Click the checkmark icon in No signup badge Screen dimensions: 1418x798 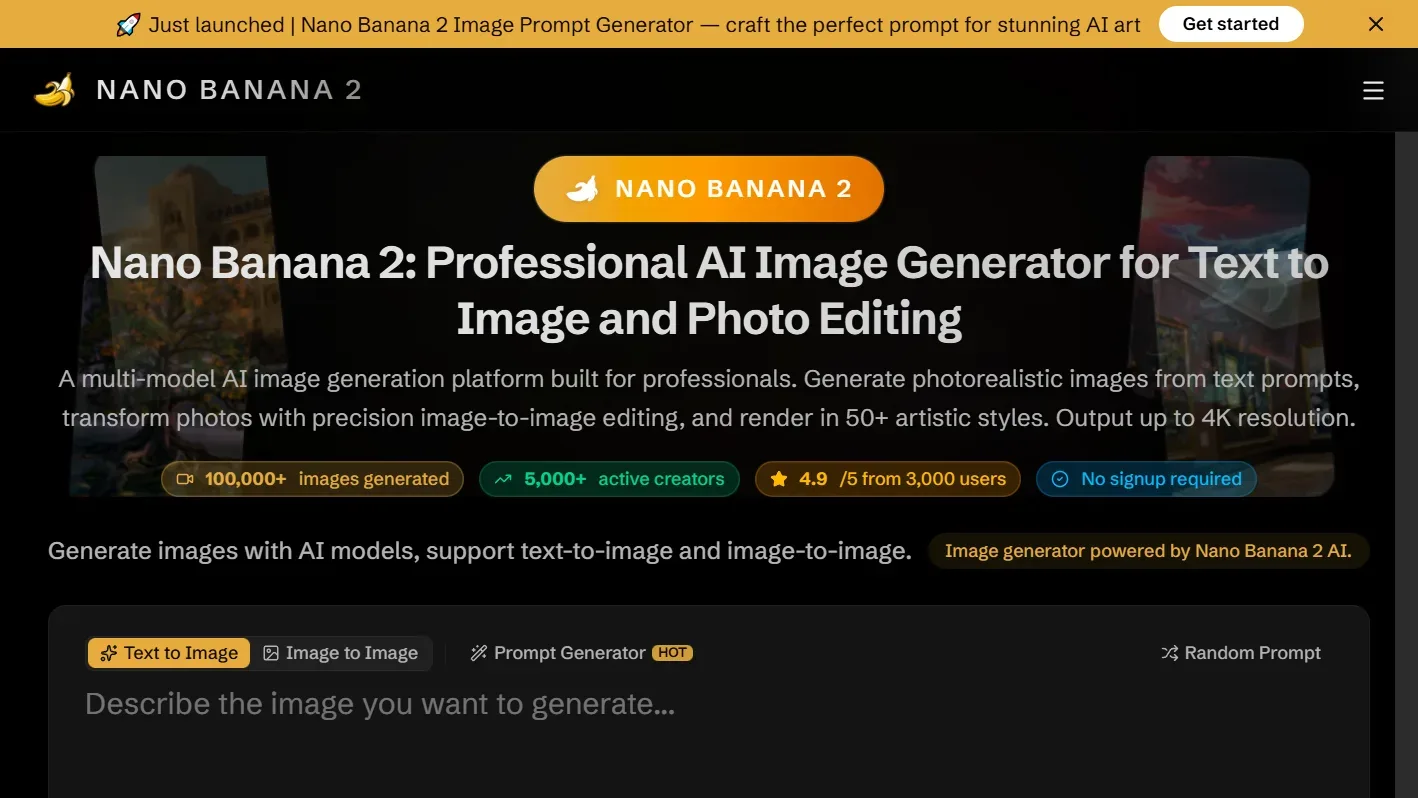1060,479
